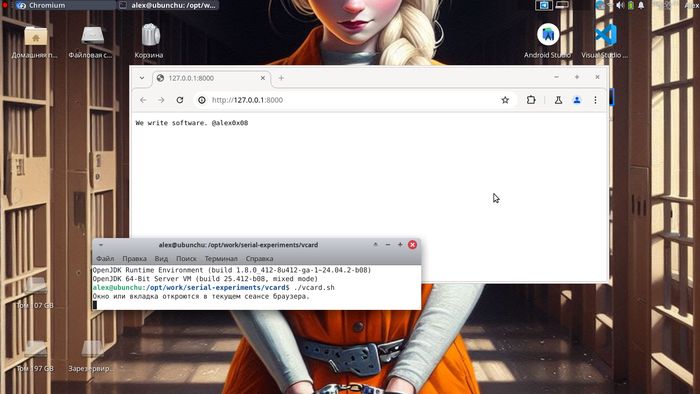
Task: Minimize the terminal window
Action: (x=388, y=245)
